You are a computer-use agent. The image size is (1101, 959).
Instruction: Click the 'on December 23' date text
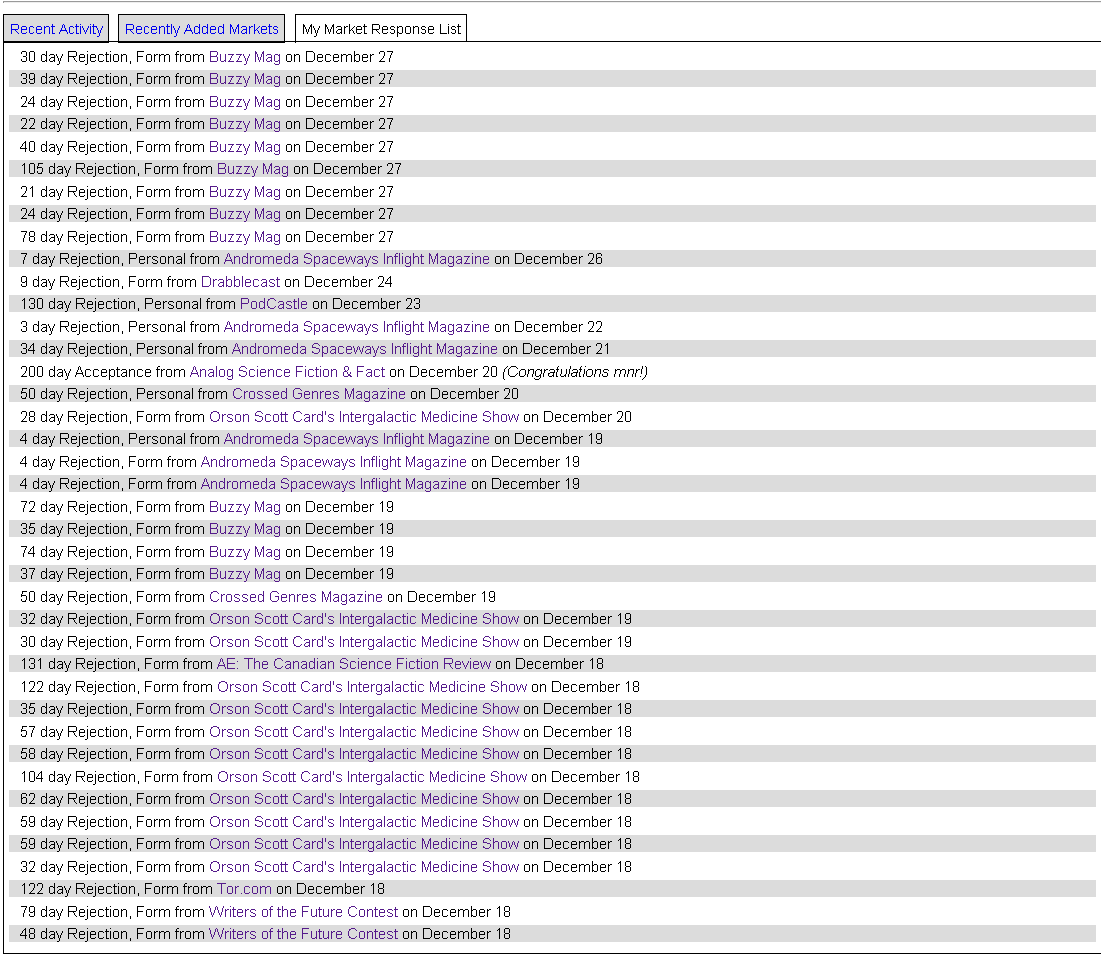[367, 304]
